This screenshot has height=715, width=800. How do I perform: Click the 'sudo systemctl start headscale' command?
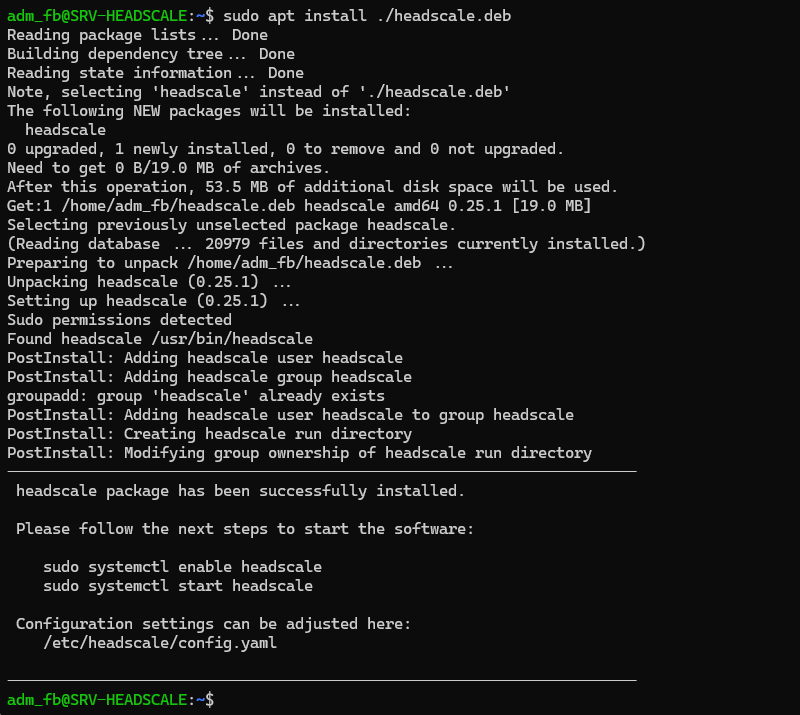click(178, 586)
